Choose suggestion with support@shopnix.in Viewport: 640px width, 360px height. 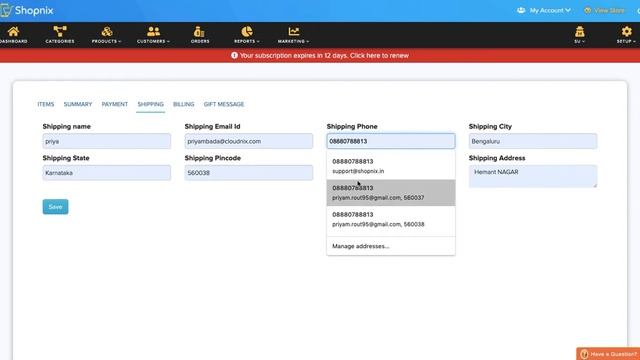tap(391, 166)
